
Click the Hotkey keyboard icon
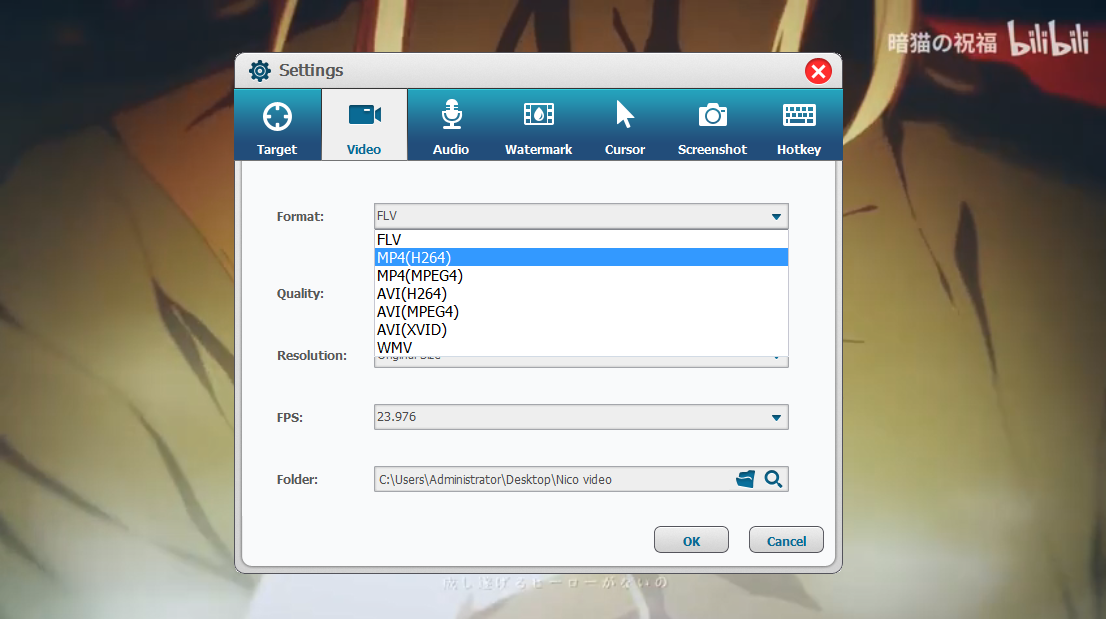(x=798, y=114)
